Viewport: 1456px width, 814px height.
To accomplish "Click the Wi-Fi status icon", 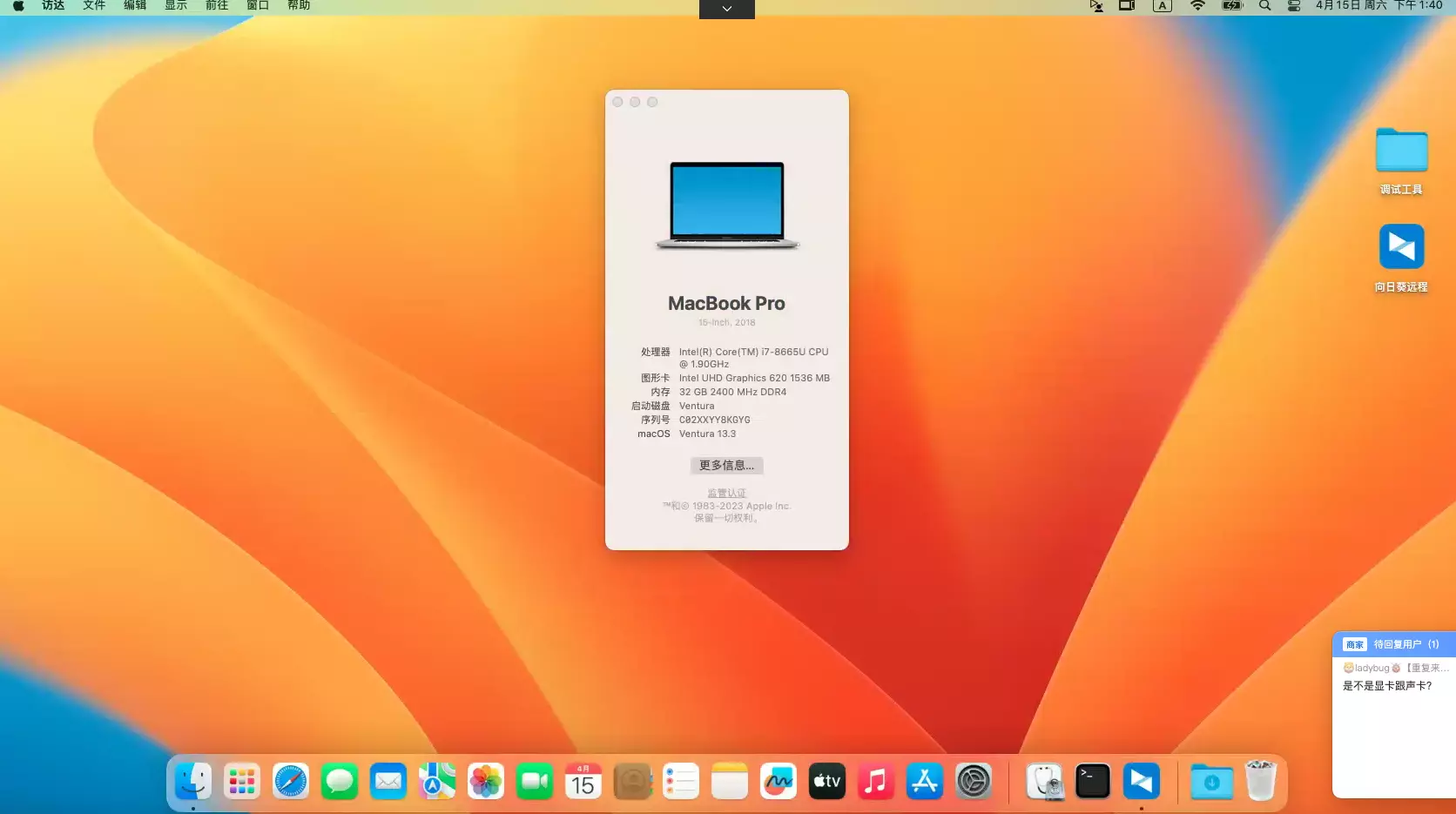I will (x=1197, y=7).
